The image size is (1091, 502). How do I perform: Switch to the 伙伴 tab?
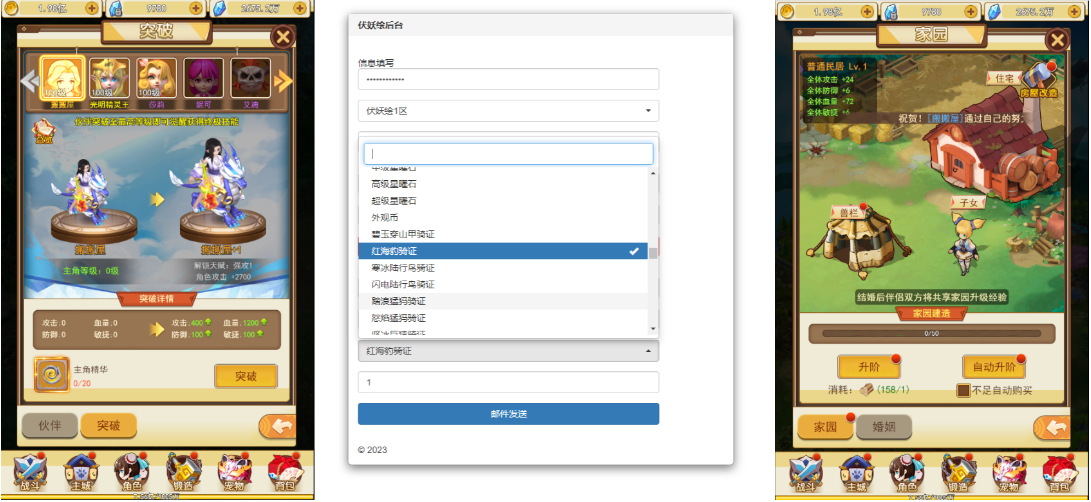[x=49, y=425]
